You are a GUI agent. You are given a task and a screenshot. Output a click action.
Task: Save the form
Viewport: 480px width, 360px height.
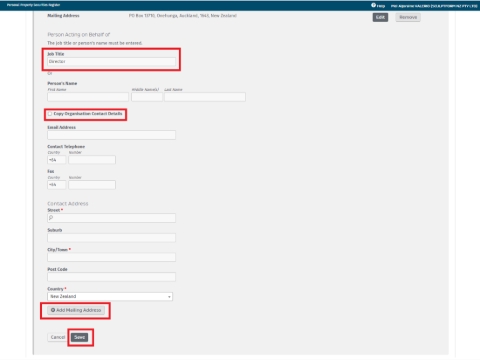click(x=79, y=337)
